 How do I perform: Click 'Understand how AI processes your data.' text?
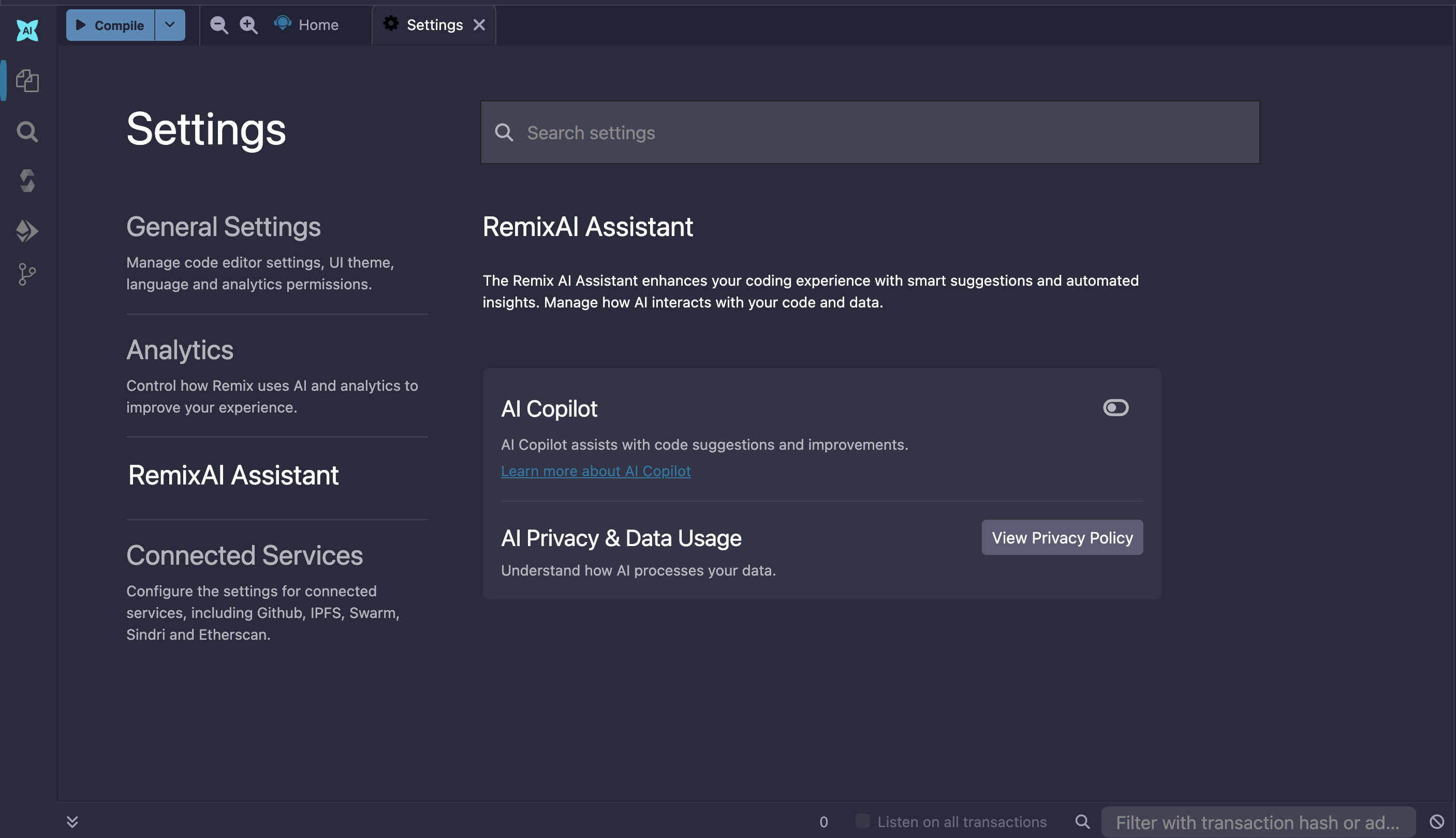pyautogui.click(x=638, y=570)
